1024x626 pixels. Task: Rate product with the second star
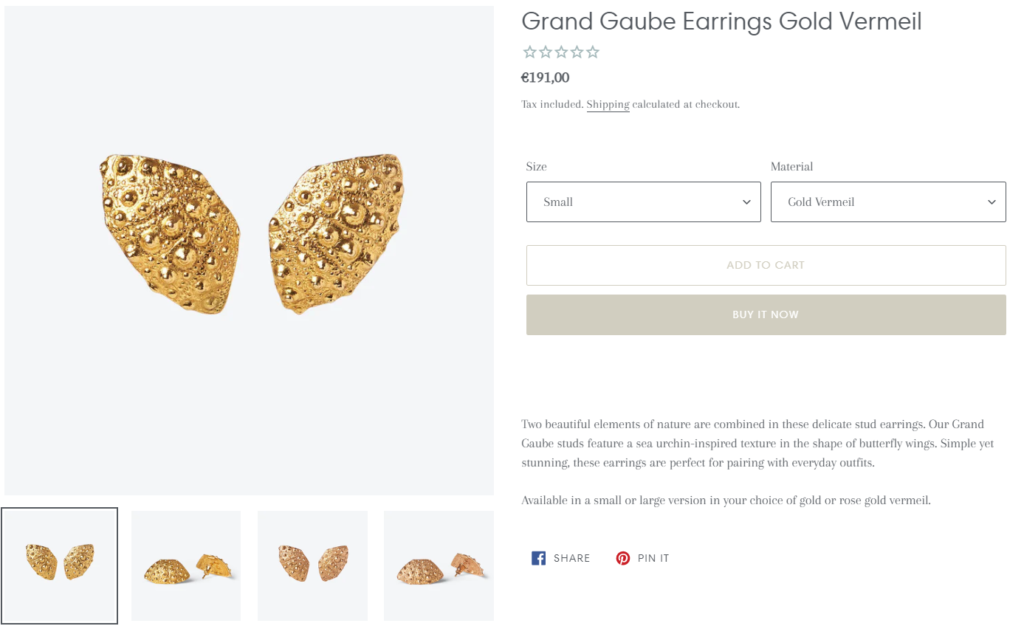point(545,52)
